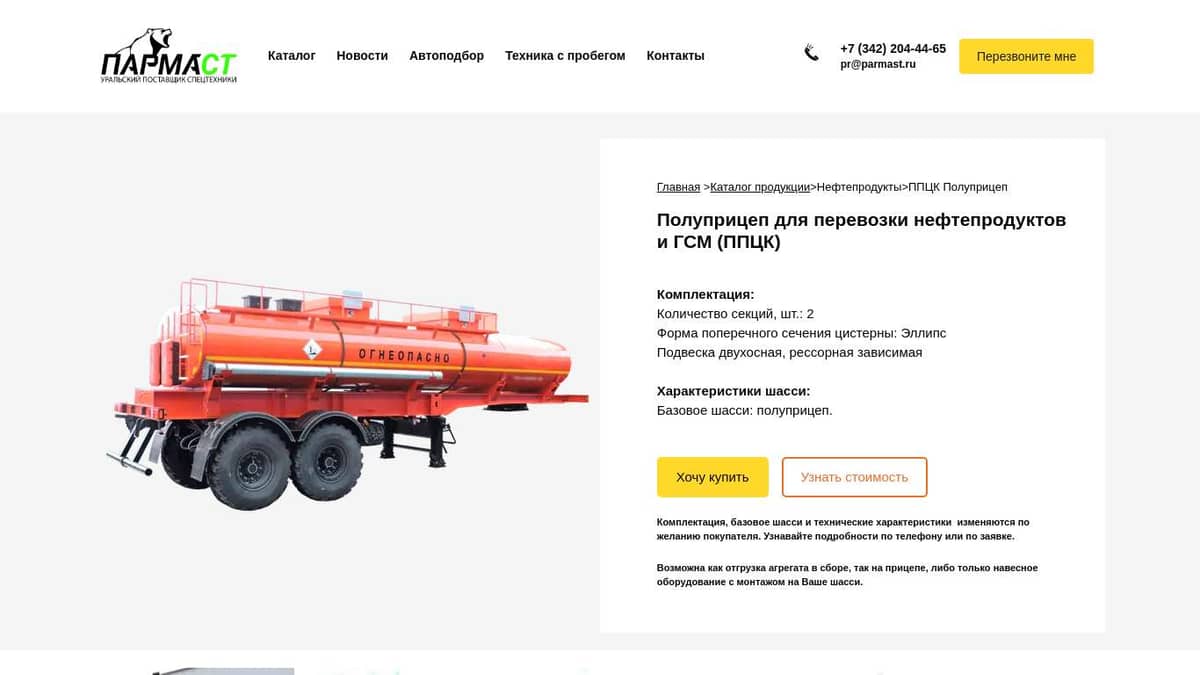Click the Узнать стоимость outlined button

pyautogui.click(x=854, y=477)
